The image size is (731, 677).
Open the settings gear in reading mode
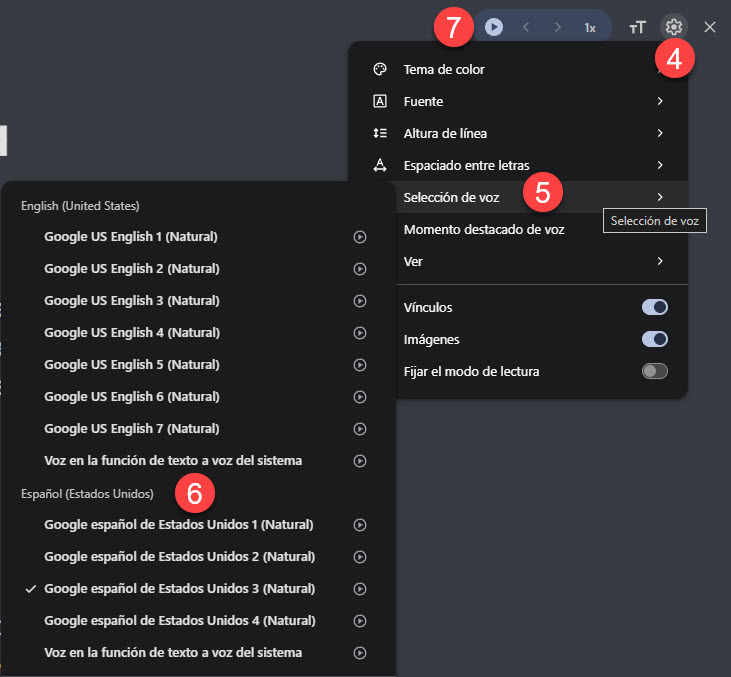coord(674,27)
